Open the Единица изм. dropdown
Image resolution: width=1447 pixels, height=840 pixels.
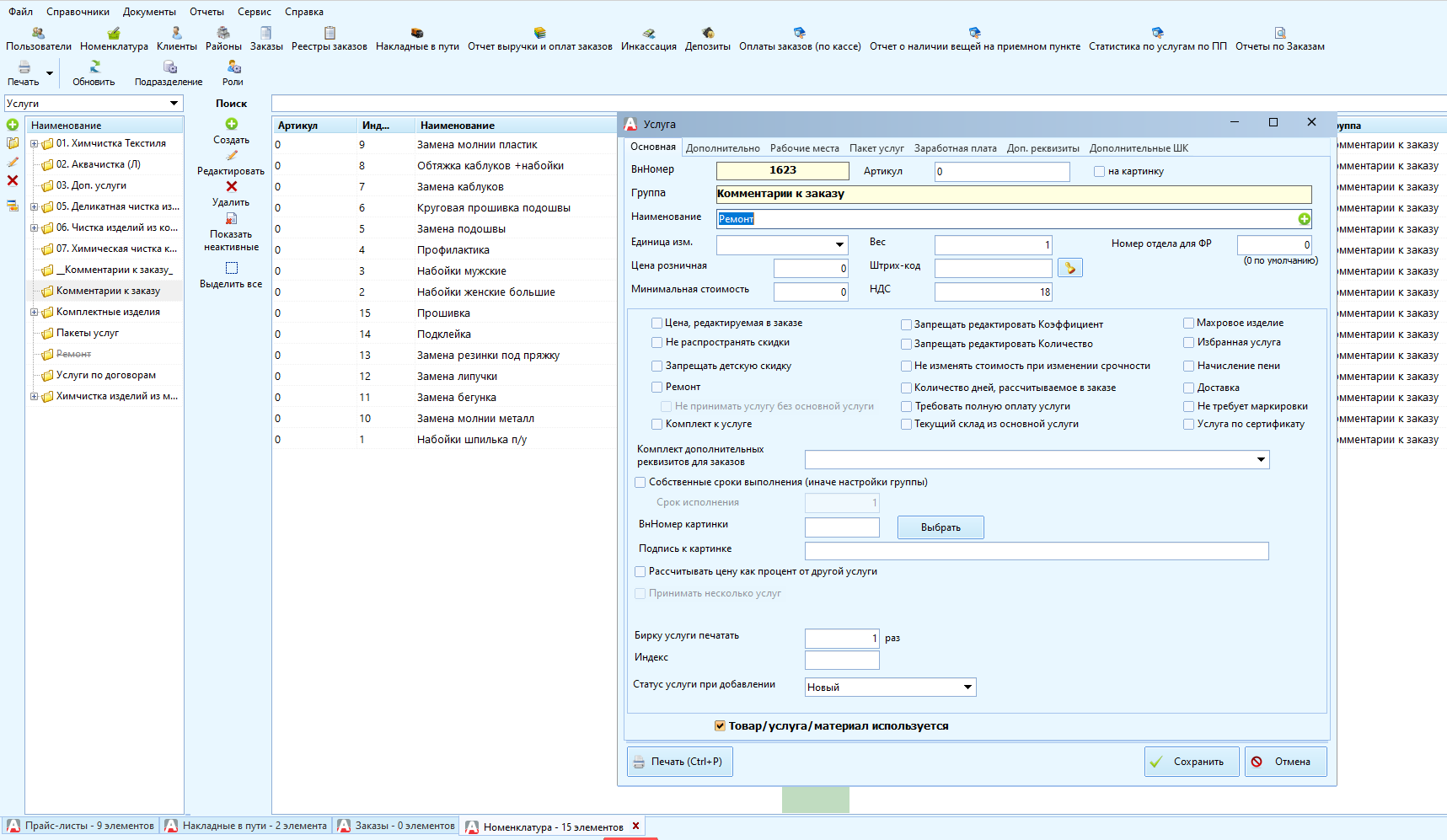pyautogui.click(x=839, y=245)
